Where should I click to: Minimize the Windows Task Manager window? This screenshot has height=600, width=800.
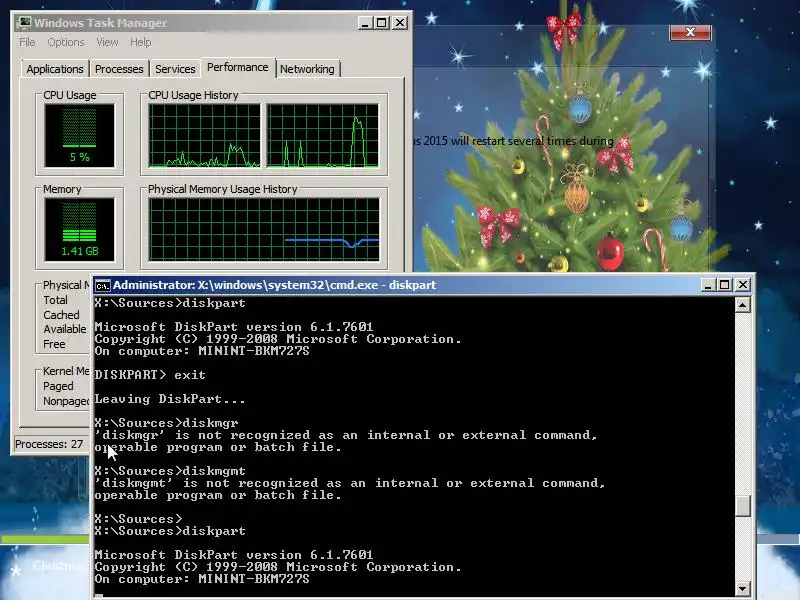click(364, 23)
